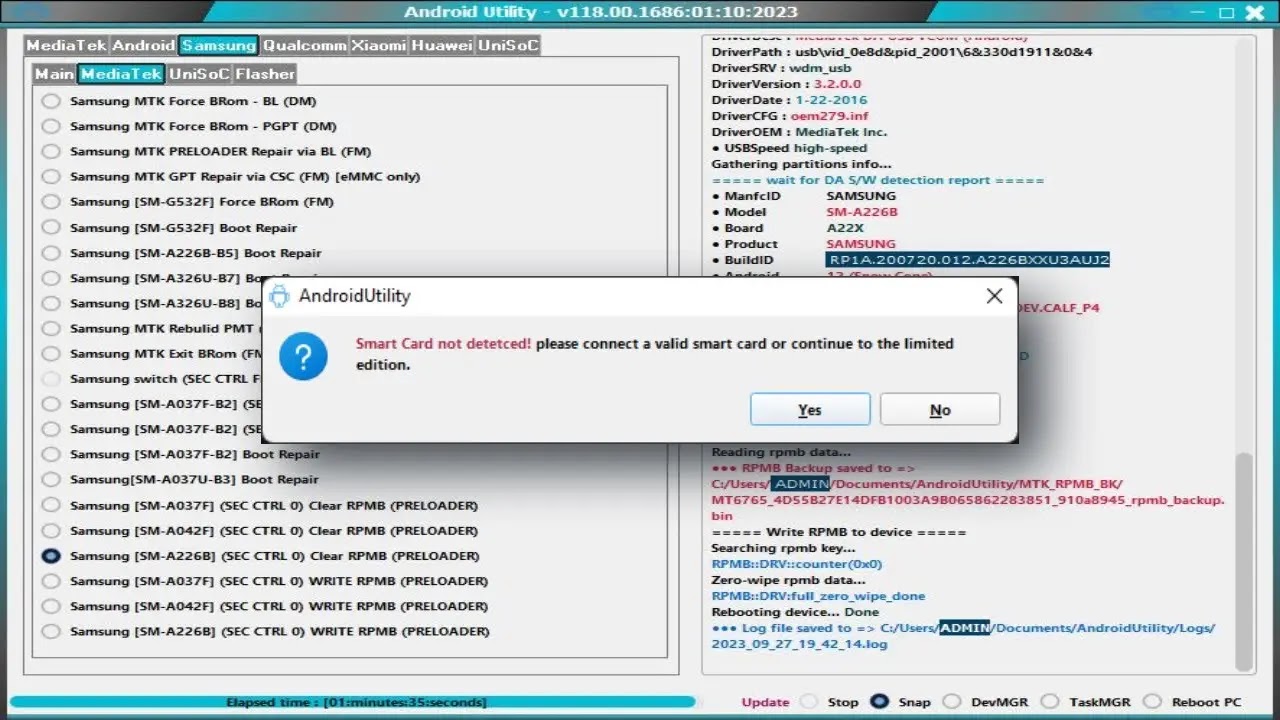This screenshot has height=720, width=1280.
Task: Click 'Write RPMB to device' log header
Action: pos(839,532)
